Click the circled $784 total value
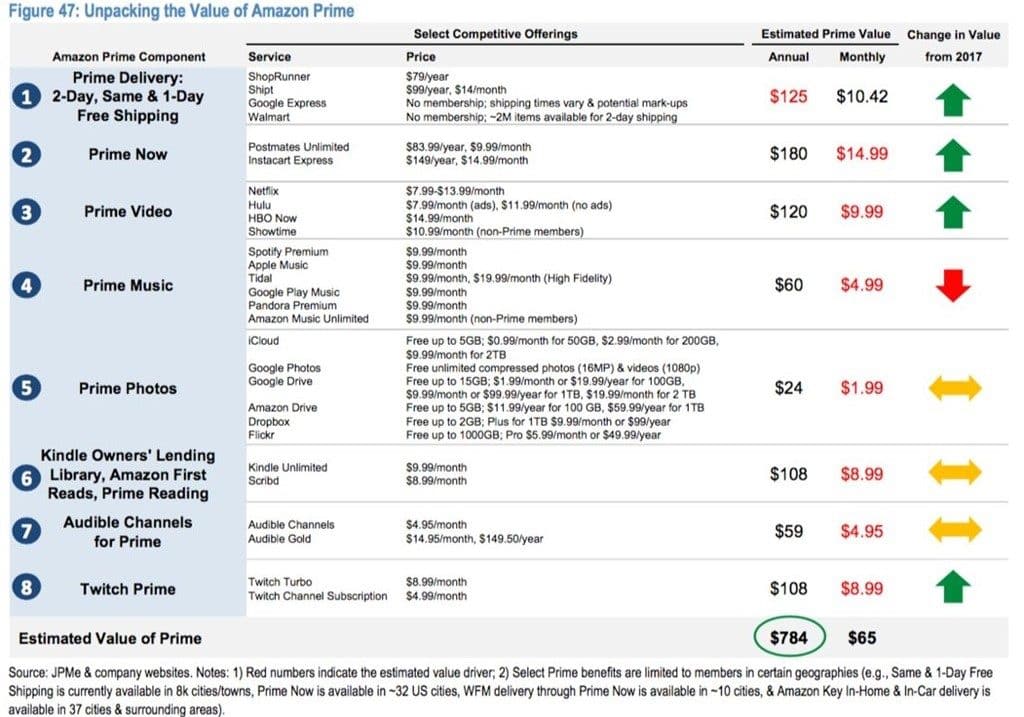This screenshot has height=717, width=1024. tap(789, 637)
